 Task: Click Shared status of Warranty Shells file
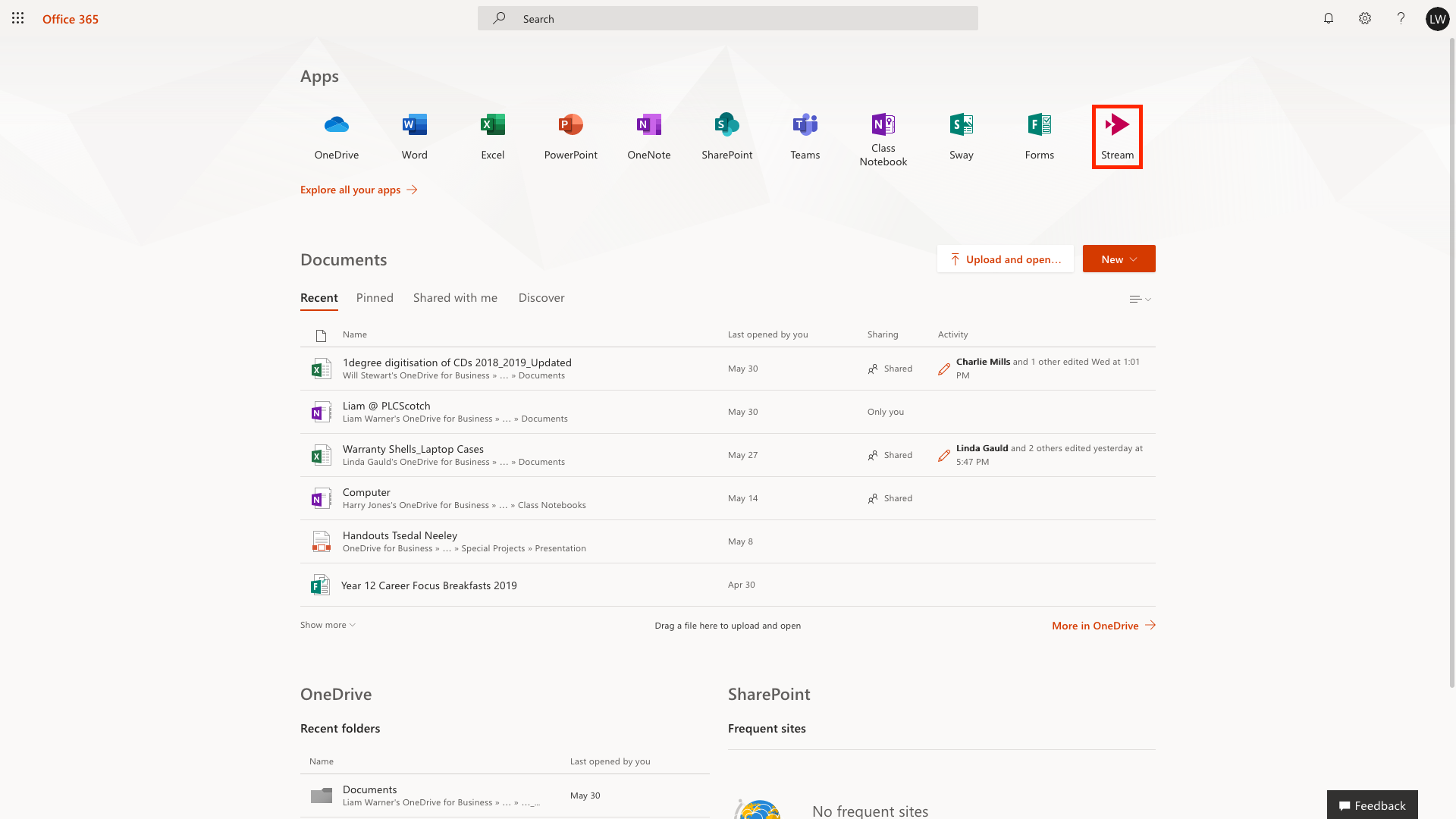890,455
